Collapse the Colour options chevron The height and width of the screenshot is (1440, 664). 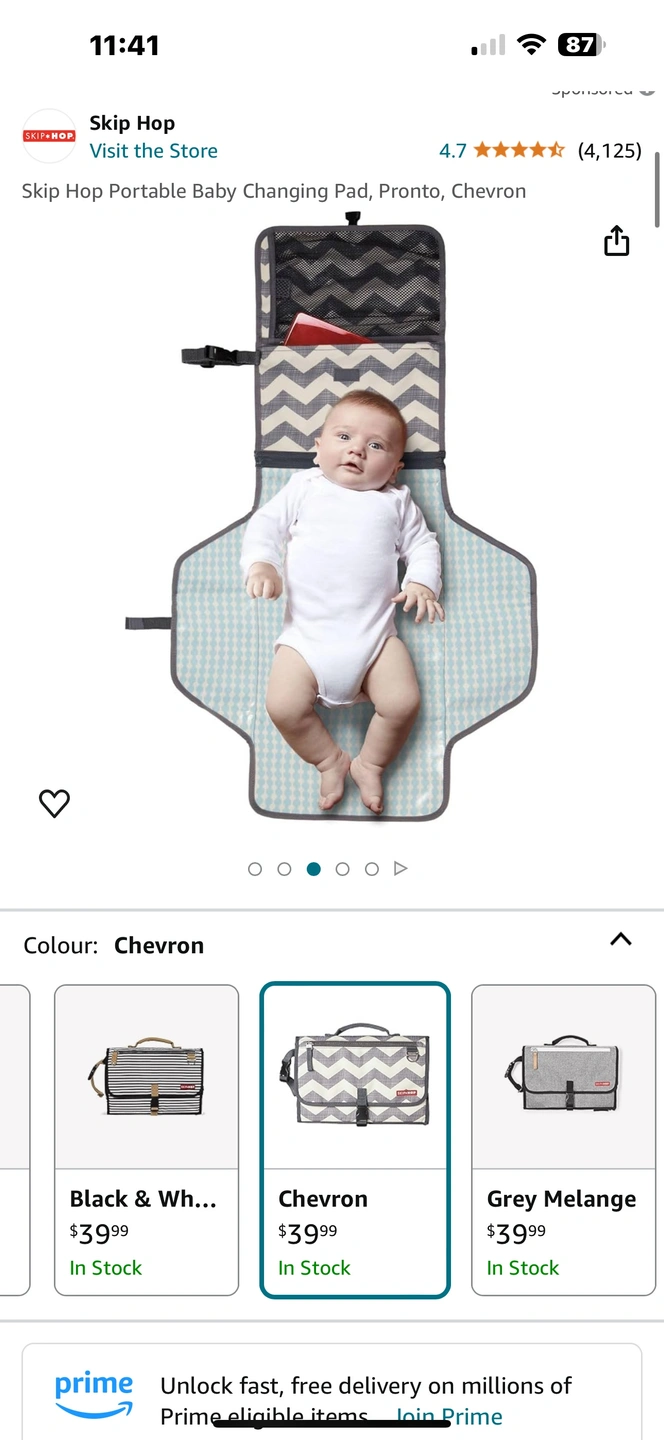pyautogui.click(x=621, y=939)
